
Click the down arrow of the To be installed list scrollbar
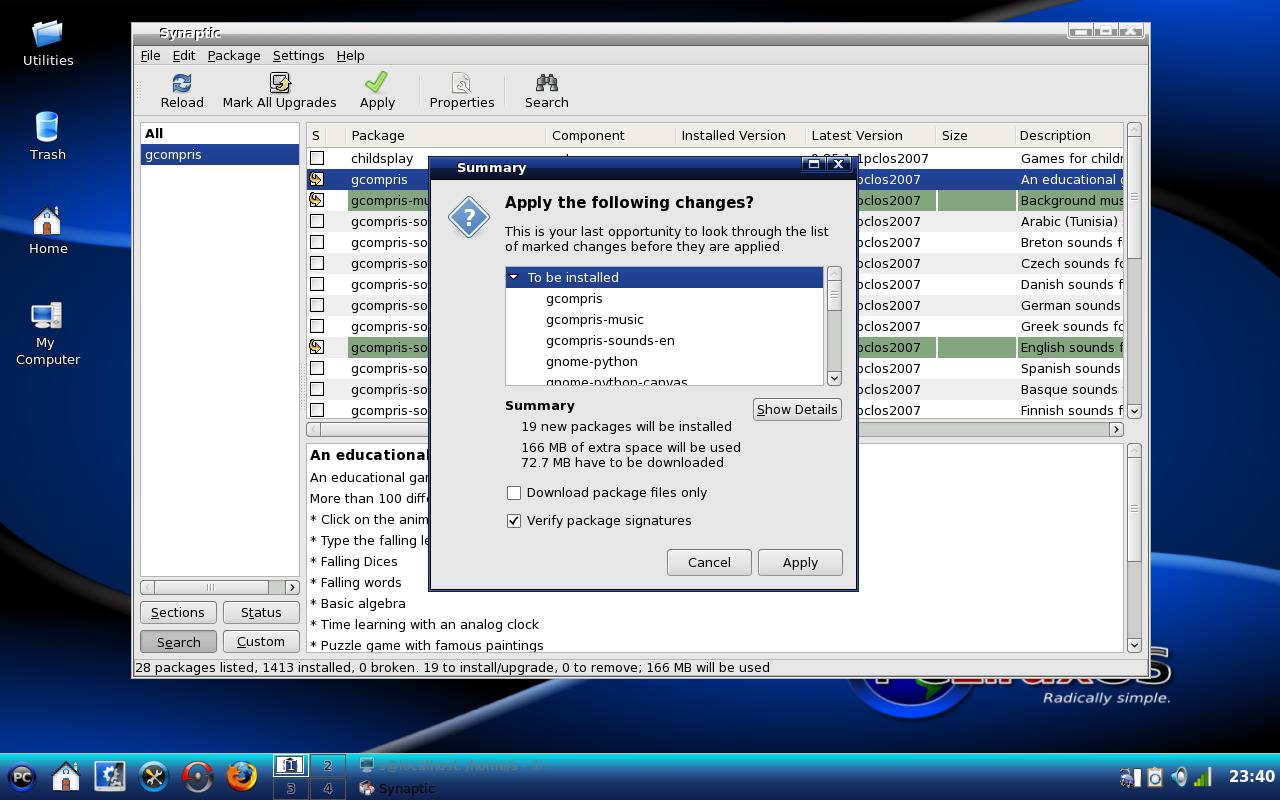[x=835, y=379]
